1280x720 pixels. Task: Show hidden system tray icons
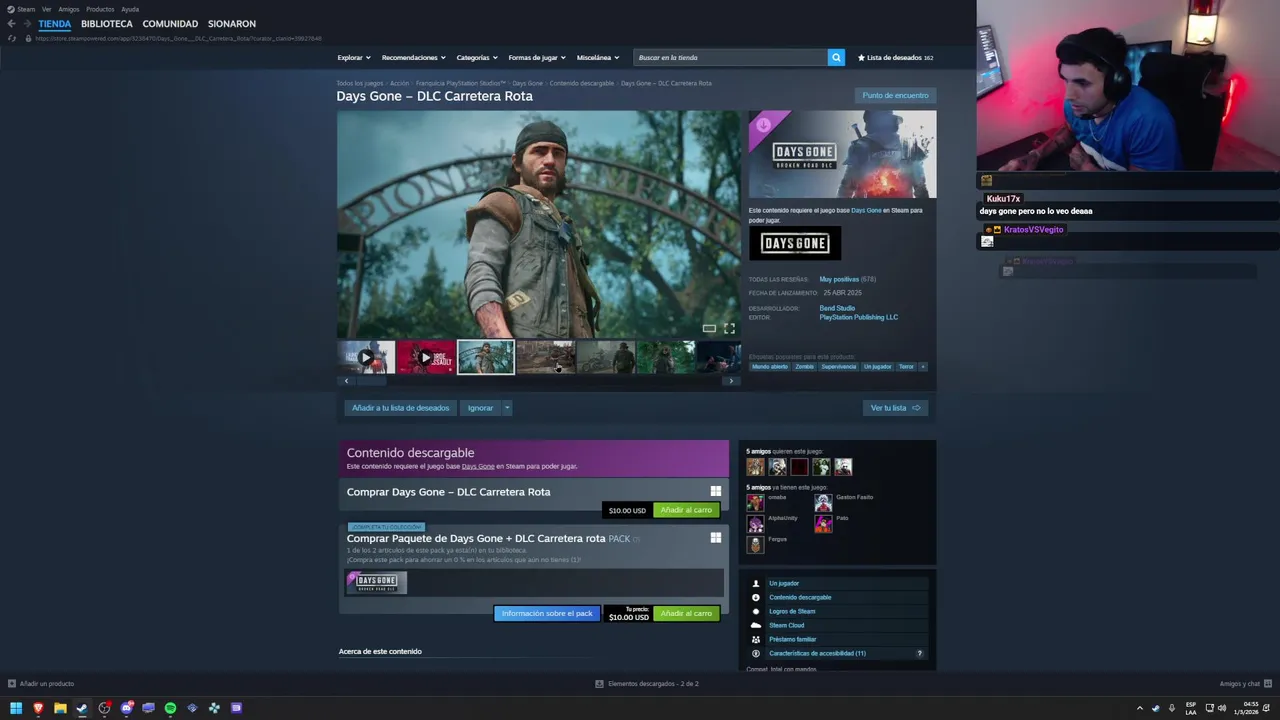(1139, 708)
